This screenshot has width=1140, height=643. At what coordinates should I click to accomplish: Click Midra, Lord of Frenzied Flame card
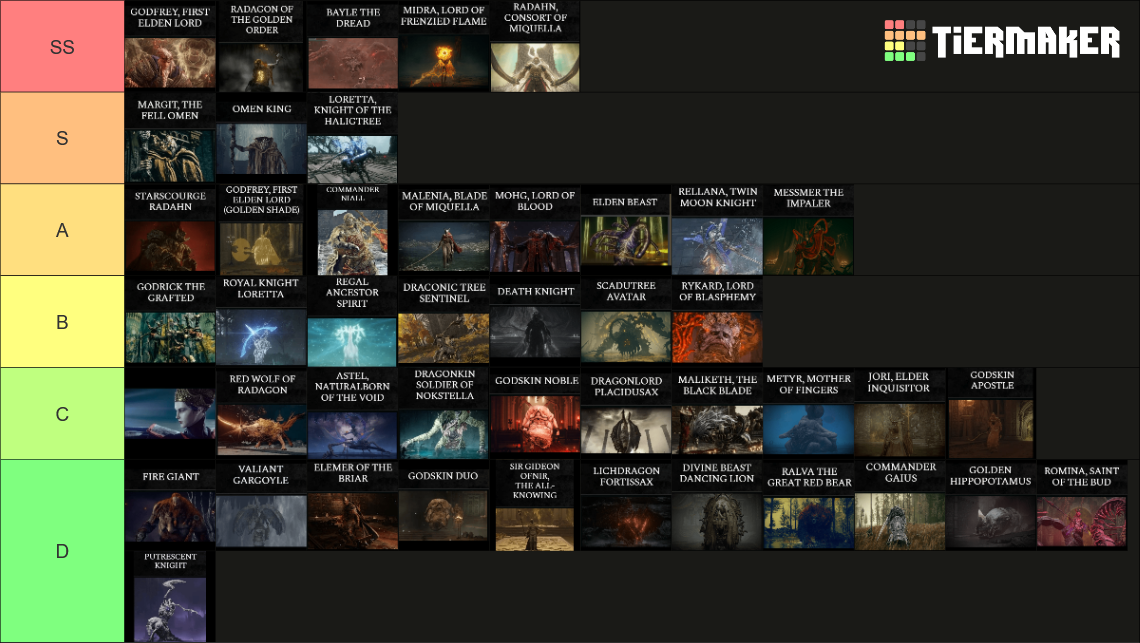pos(443,46)
